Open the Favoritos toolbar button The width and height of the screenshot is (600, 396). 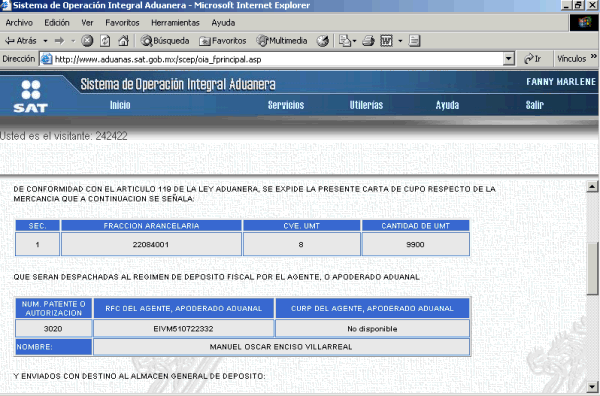[x=223, y=41]
